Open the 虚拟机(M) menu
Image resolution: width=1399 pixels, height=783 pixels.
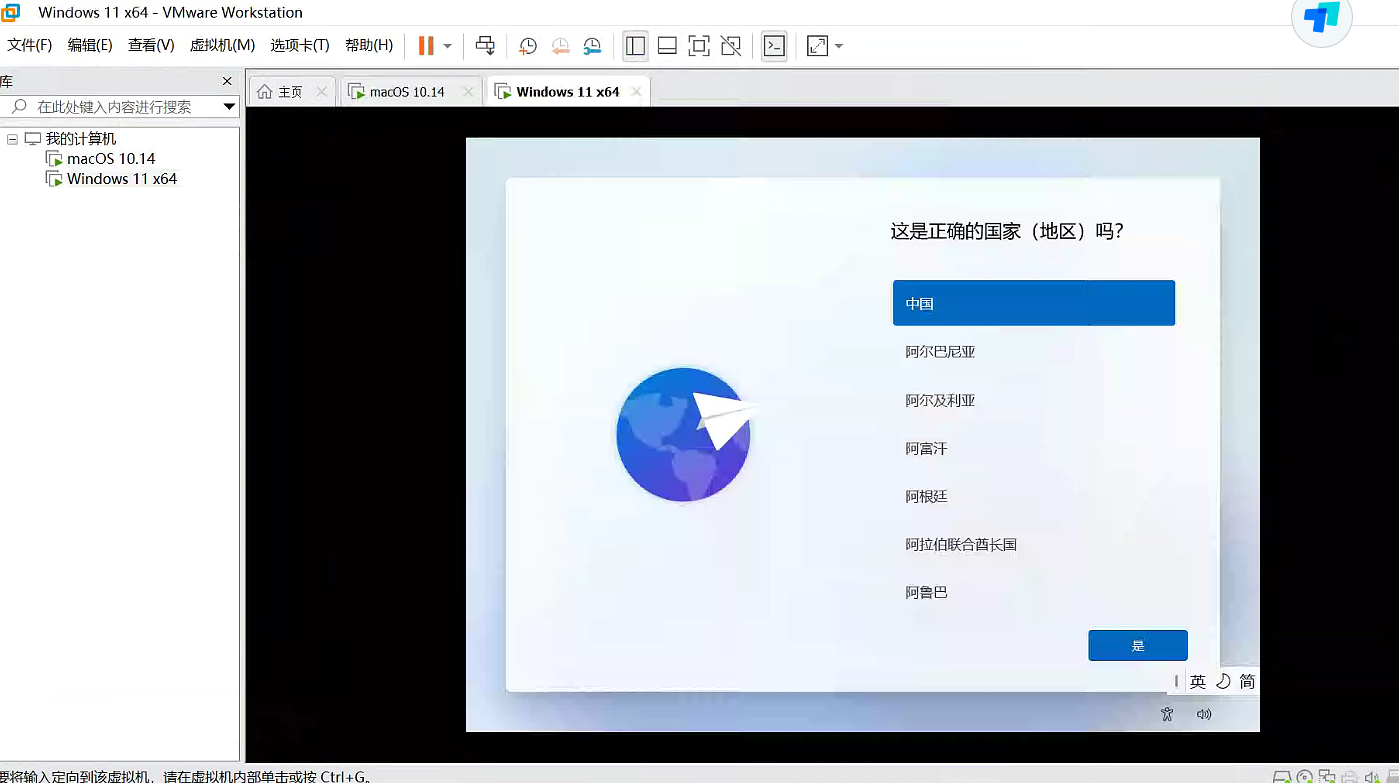[x=222, y=46]
